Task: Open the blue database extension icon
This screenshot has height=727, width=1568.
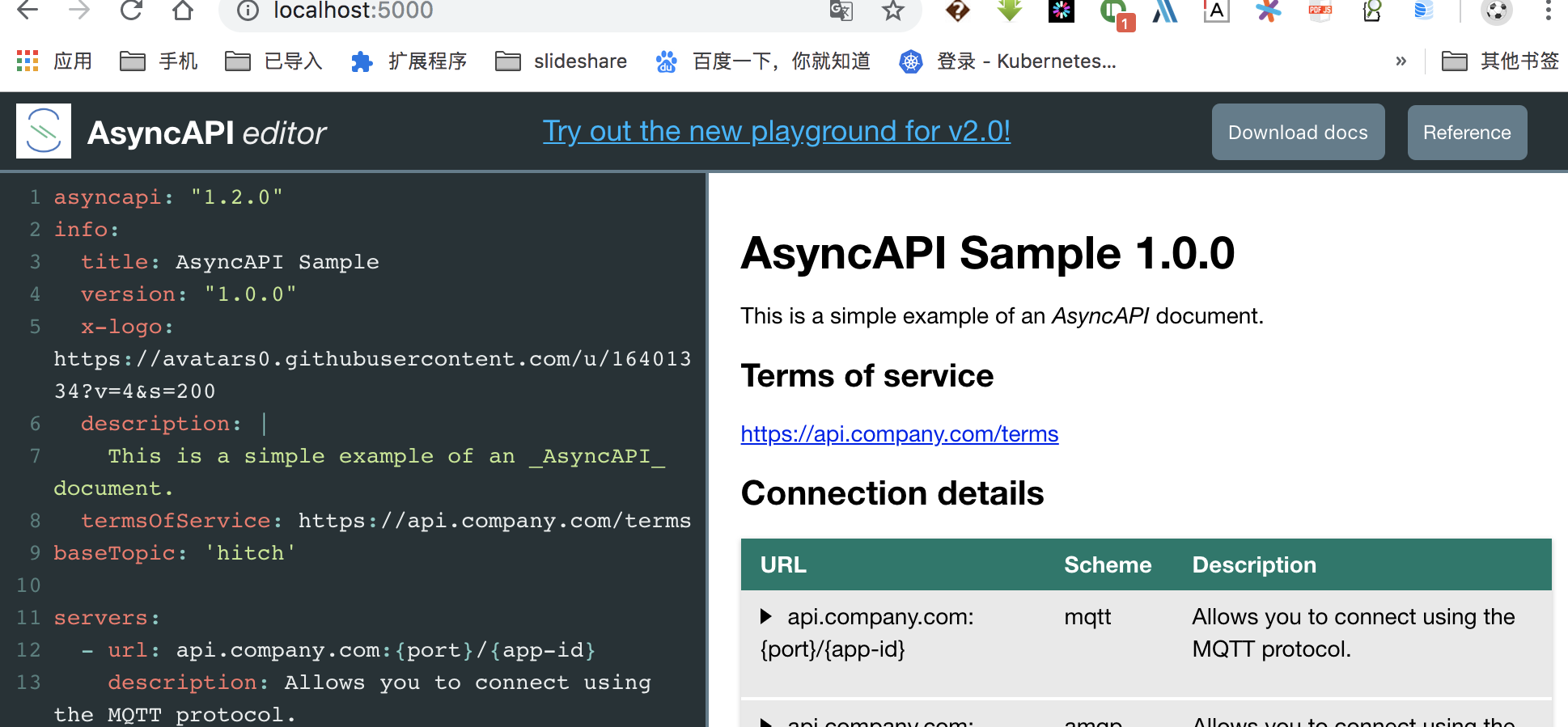Action: pyautogui.click(x=1424, y=11)
